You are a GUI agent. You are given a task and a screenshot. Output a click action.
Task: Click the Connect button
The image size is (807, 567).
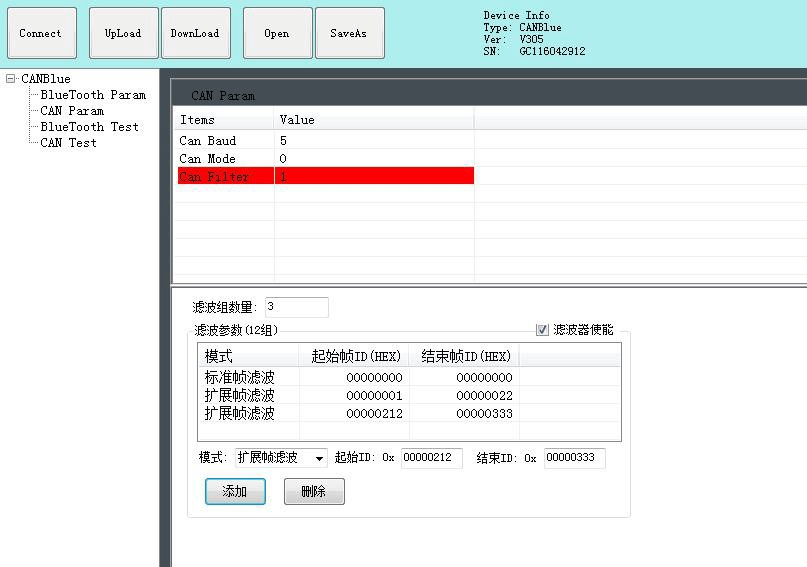[40, 33]
